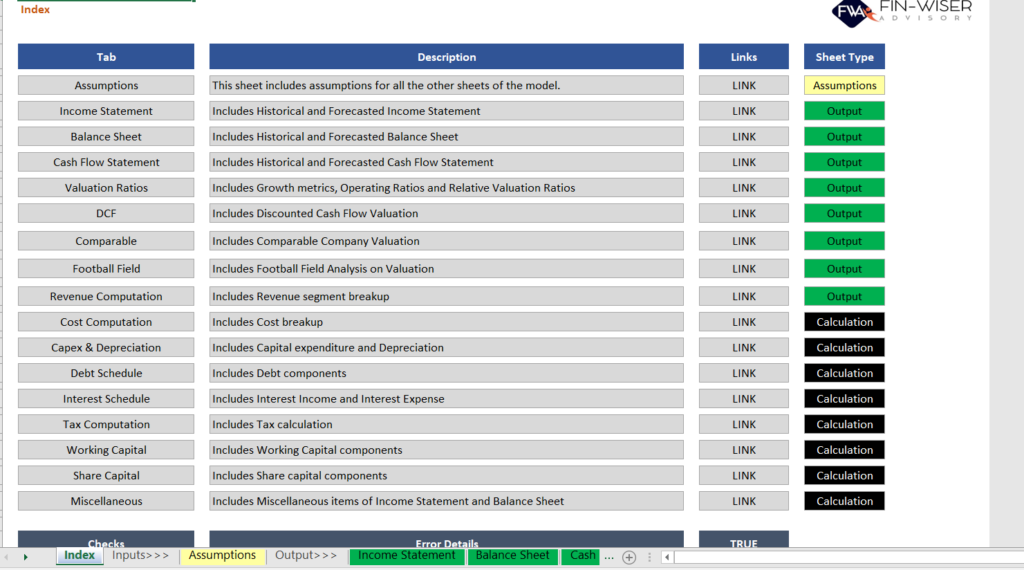
Task: Click the black Calculation cell for Tax Computation
Action: click(x=844, y=425)
